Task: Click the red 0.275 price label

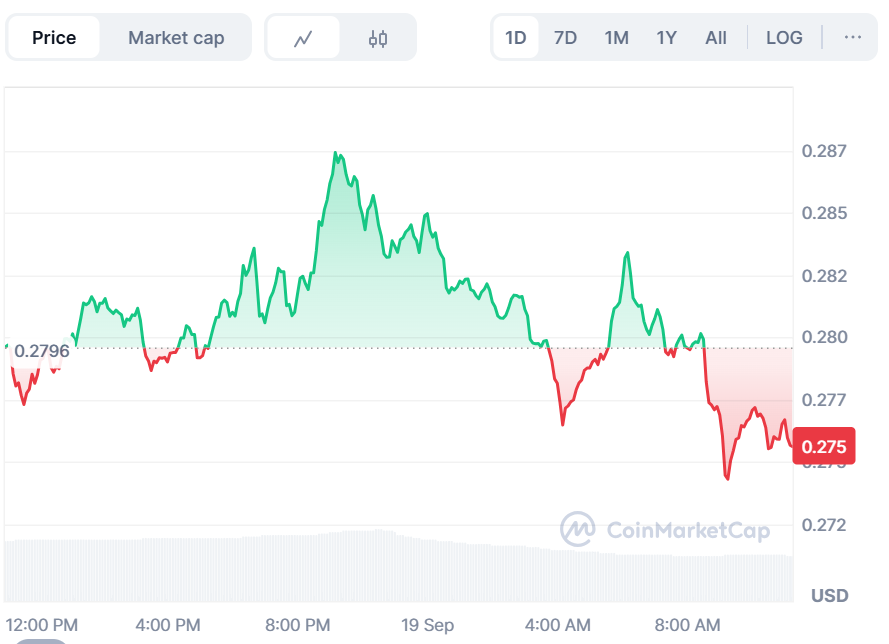Action: (x=824, y=447)
